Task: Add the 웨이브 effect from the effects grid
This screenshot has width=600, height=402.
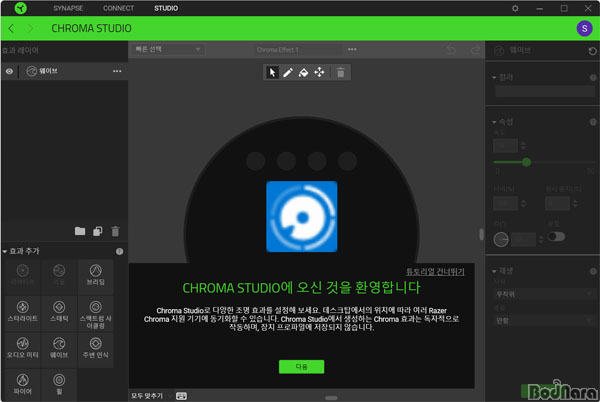Action: (59, 348)
